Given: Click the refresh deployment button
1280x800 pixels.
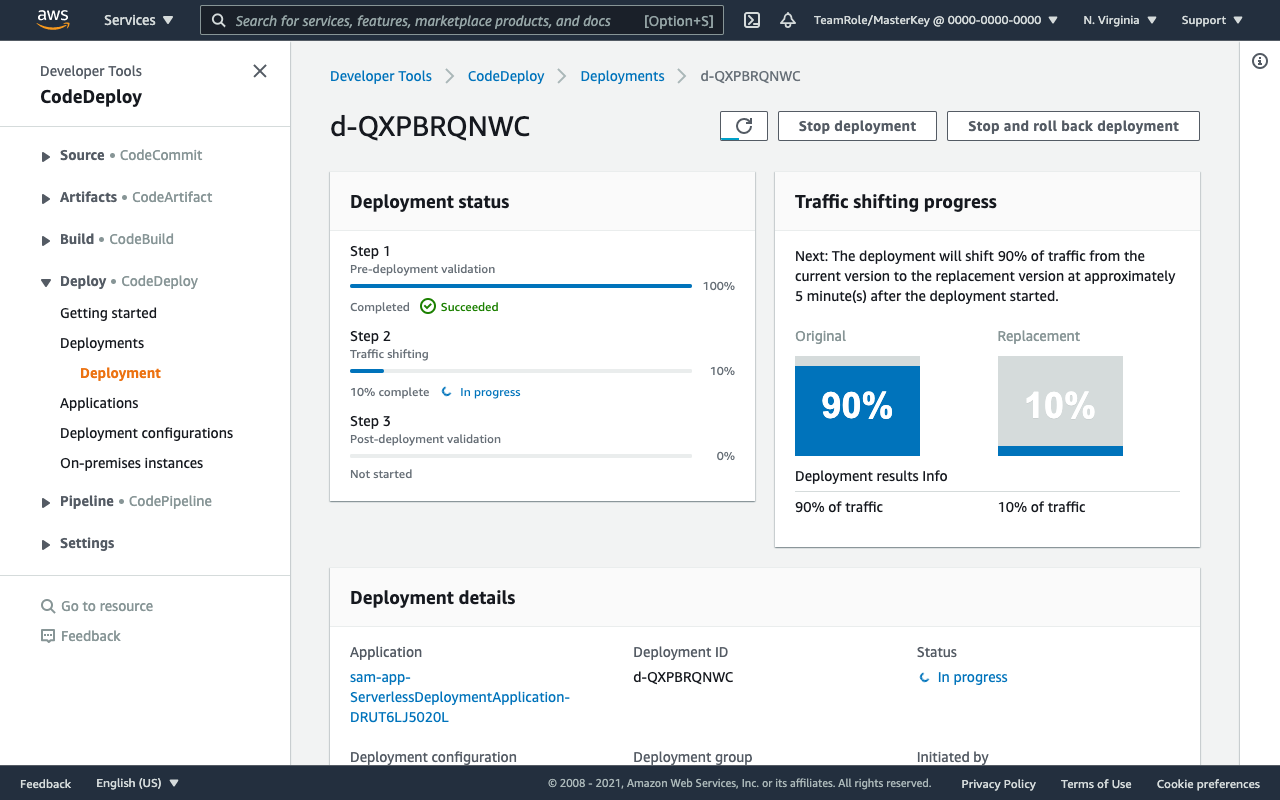Looking at the screenshot, I should click(x=744, y=126).
